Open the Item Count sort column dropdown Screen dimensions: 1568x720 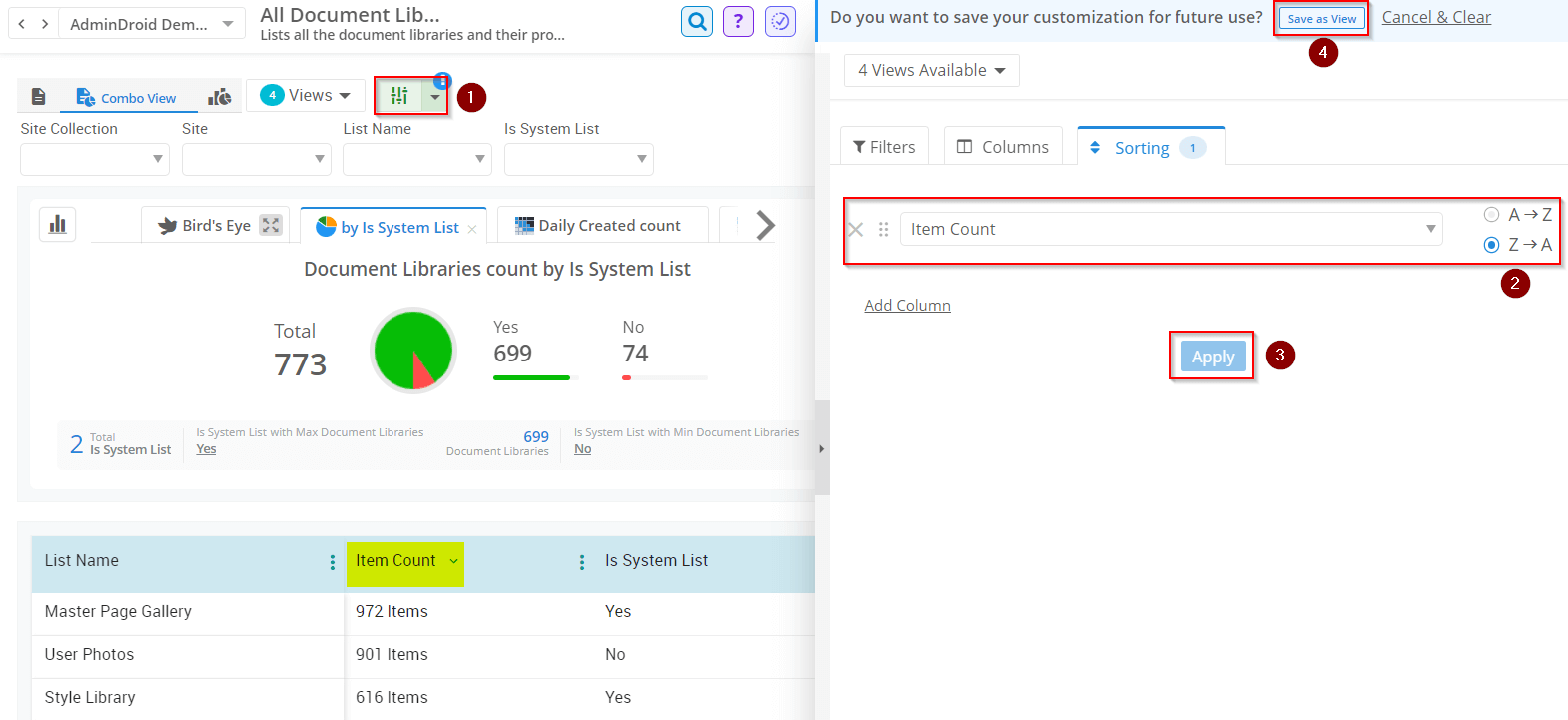1171,230
